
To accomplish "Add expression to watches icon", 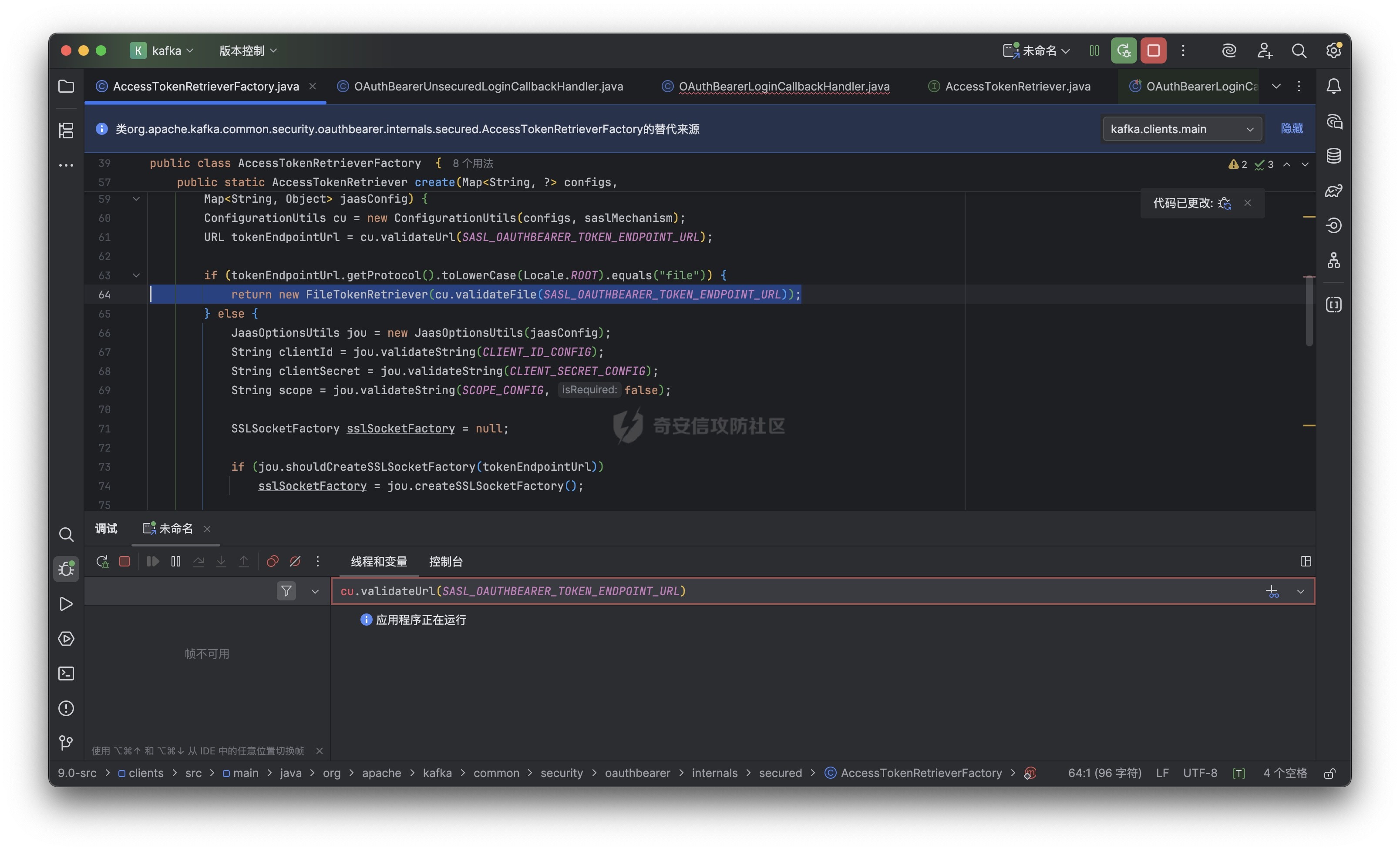I will point(1272,591).
